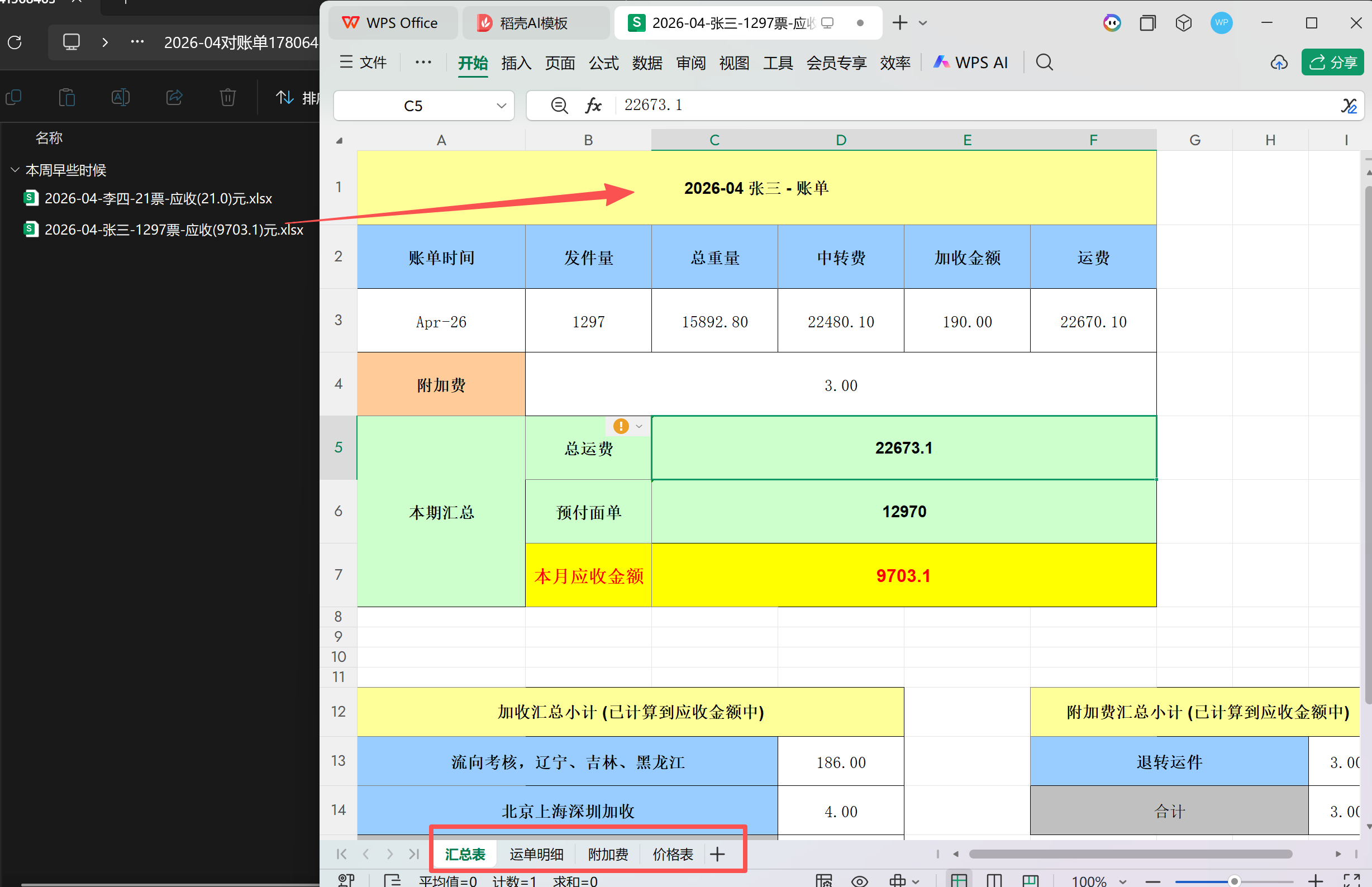Collapse the 本周早些时候 group in Explorer
Image resolution: width=1372 pixels, height=887 pixels.
pos(15,170)
